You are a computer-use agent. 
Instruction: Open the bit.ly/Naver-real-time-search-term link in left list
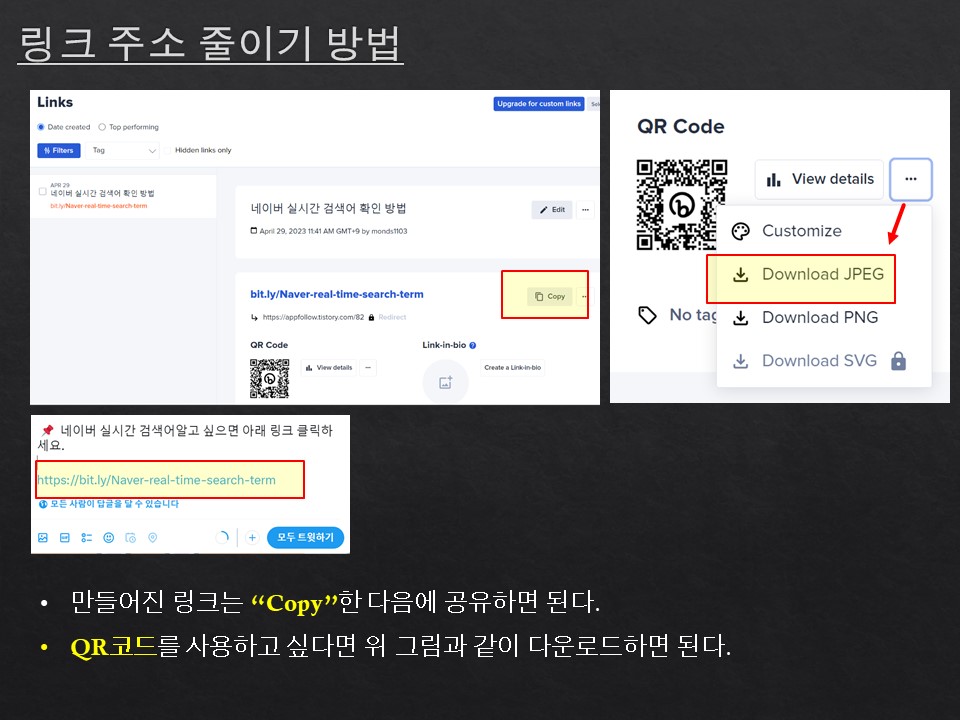coord(99,206)
